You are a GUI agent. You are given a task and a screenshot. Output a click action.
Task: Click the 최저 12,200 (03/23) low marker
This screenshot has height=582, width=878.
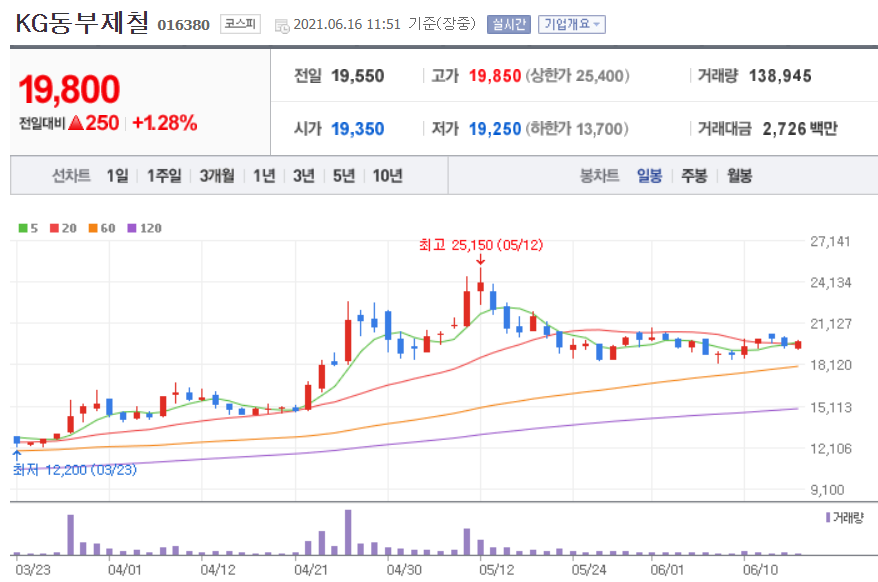click(74, 469)
